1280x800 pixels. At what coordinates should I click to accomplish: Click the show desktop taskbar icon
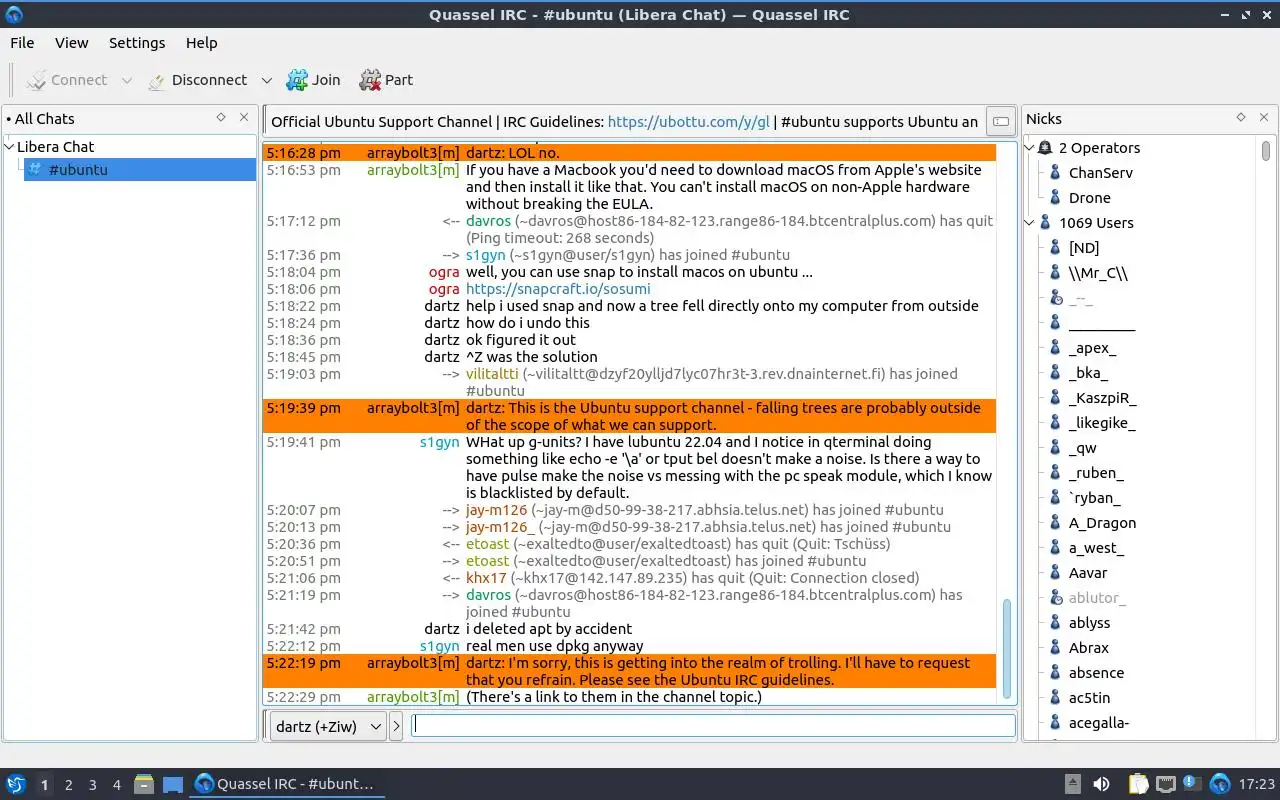click(173, 784)
